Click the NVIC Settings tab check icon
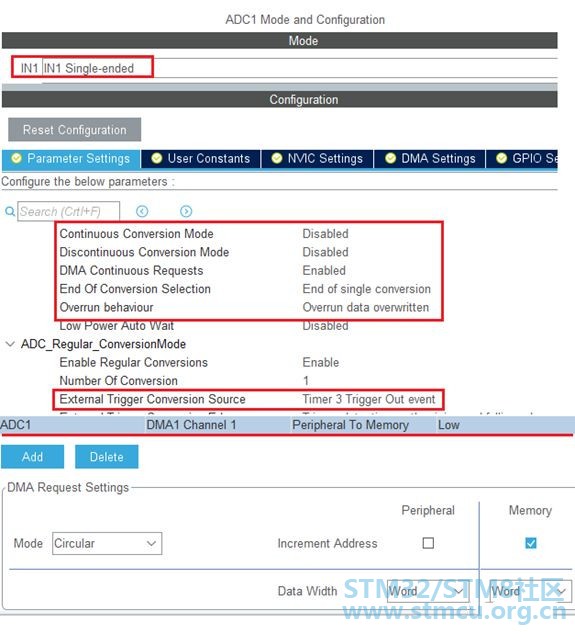 [x=277, y=158]
